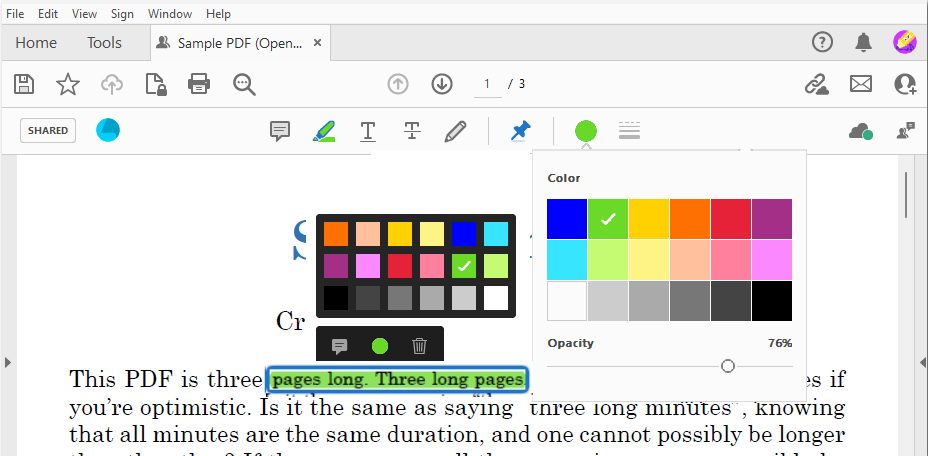The width and height of the screenshot is (928, 456).
Task: Open the Help question mark icon
Action: [x=822, y=42]
